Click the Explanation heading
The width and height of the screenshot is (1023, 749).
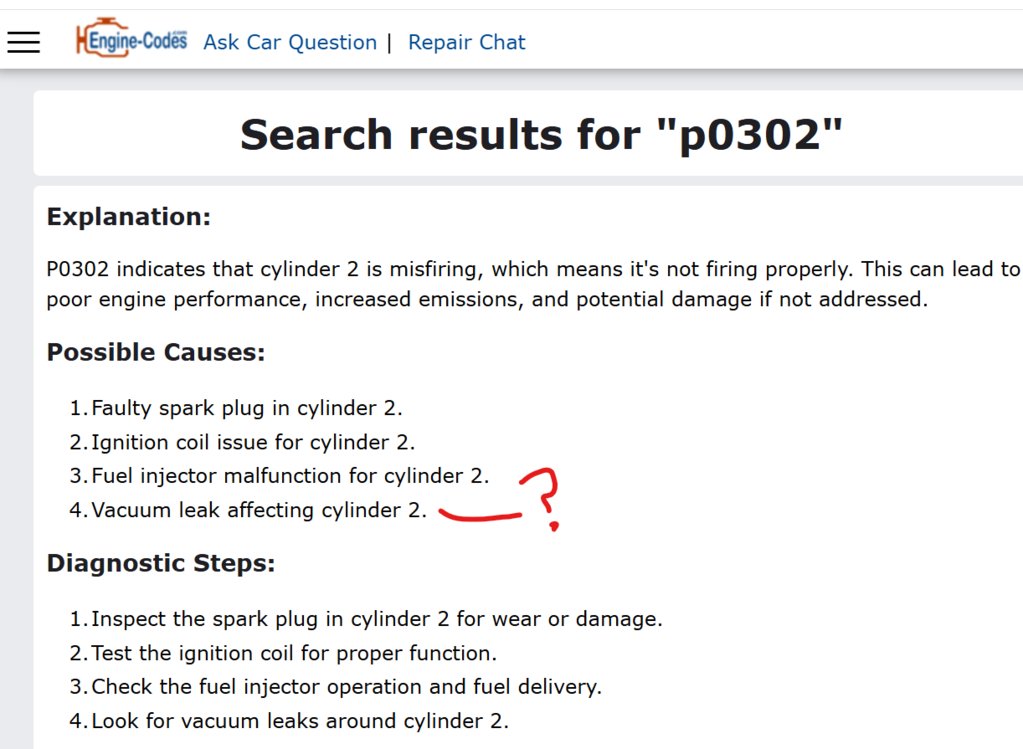pos(129,217)
